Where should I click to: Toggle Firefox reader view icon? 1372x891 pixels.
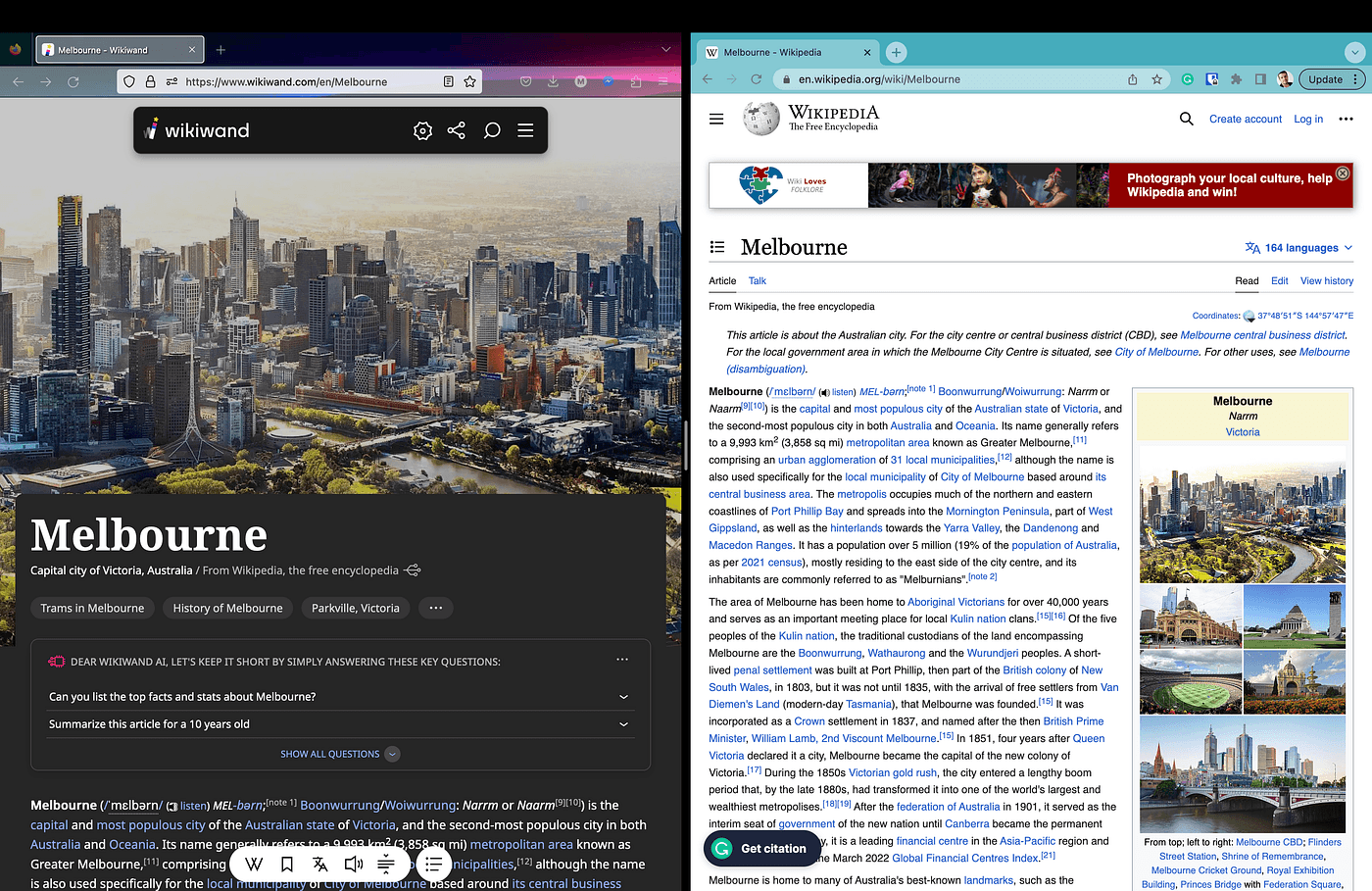pos(448,81)
